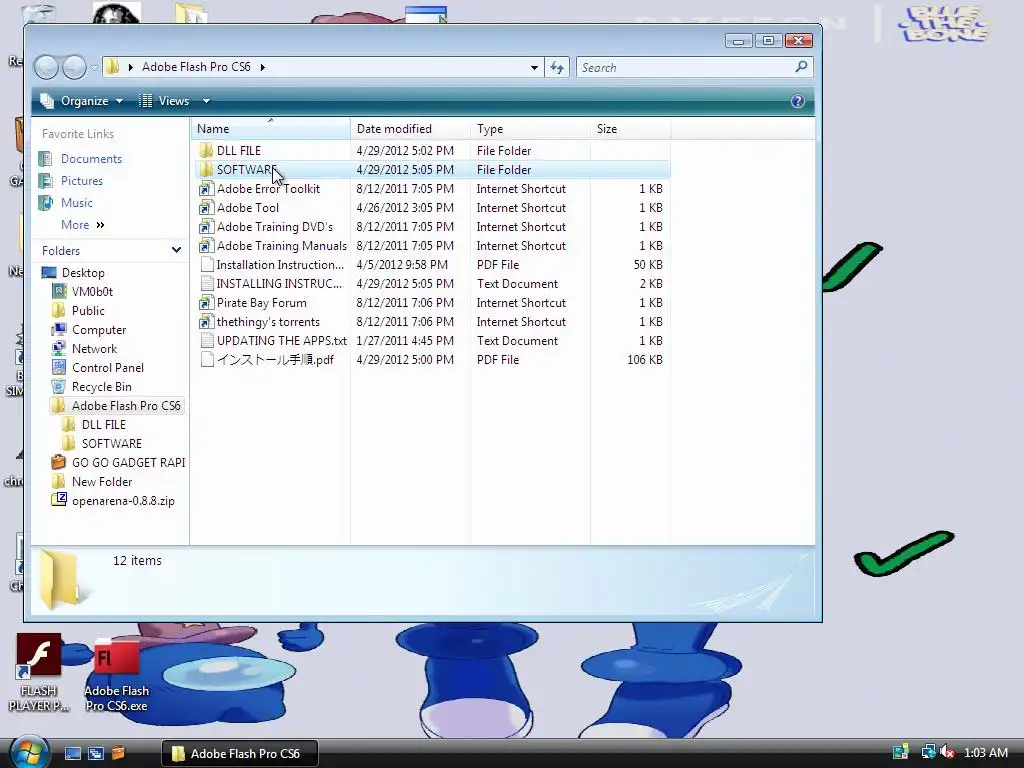Image resolution: width=1024 pixels, height=768 pixels.
Task: Open recent pages dropdown next to Forward
Action: click(95, 67)
